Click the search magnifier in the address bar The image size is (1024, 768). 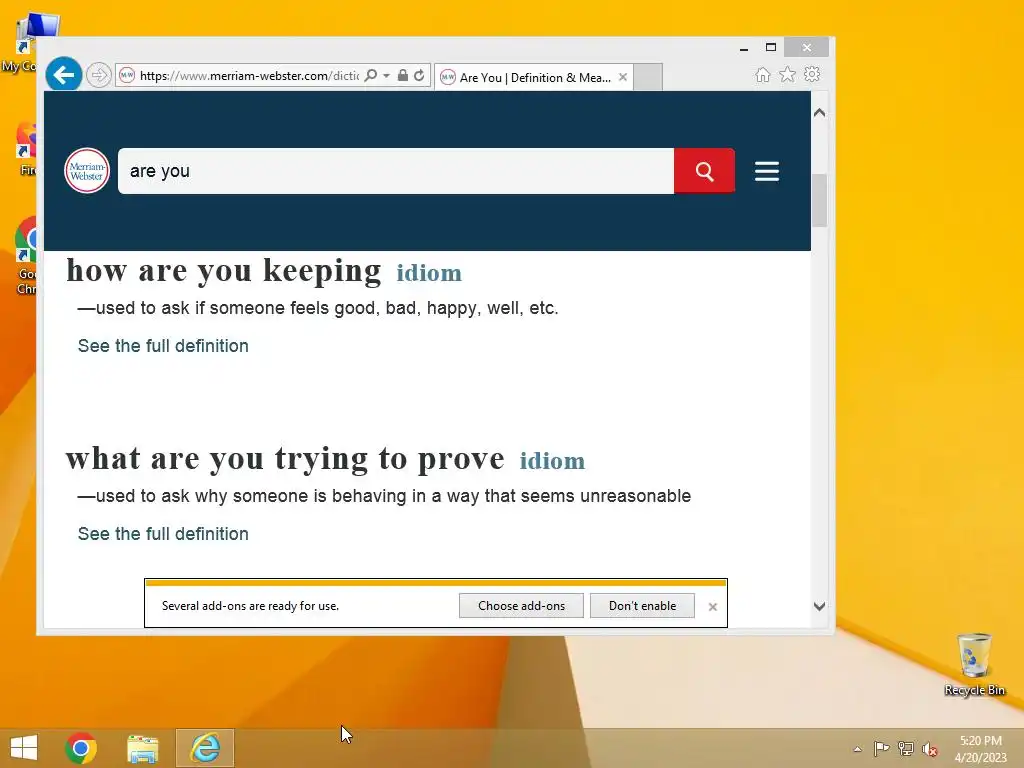click(370, 76)
